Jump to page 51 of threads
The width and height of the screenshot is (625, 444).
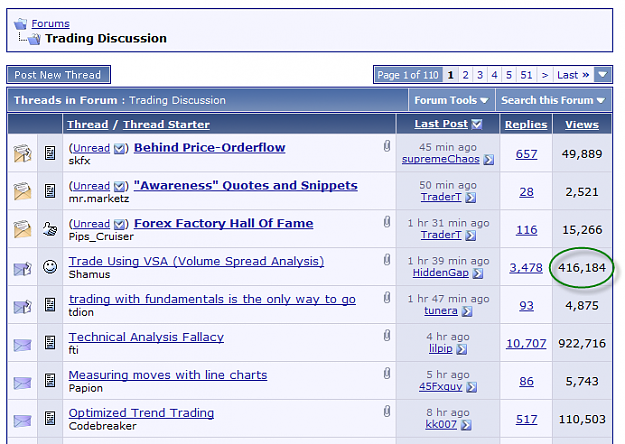(x=526, y=75)
